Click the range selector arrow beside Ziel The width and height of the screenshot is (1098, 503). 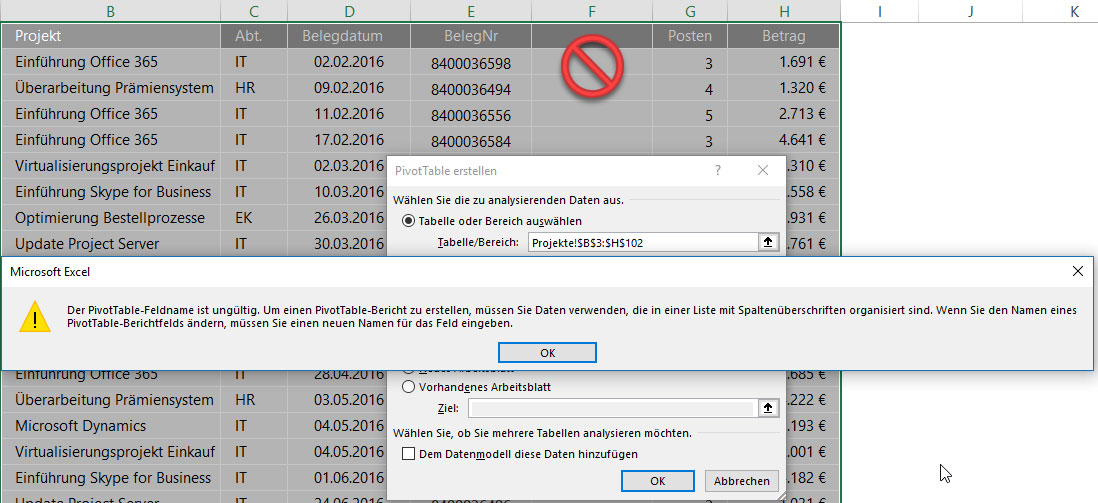[767, 408]
